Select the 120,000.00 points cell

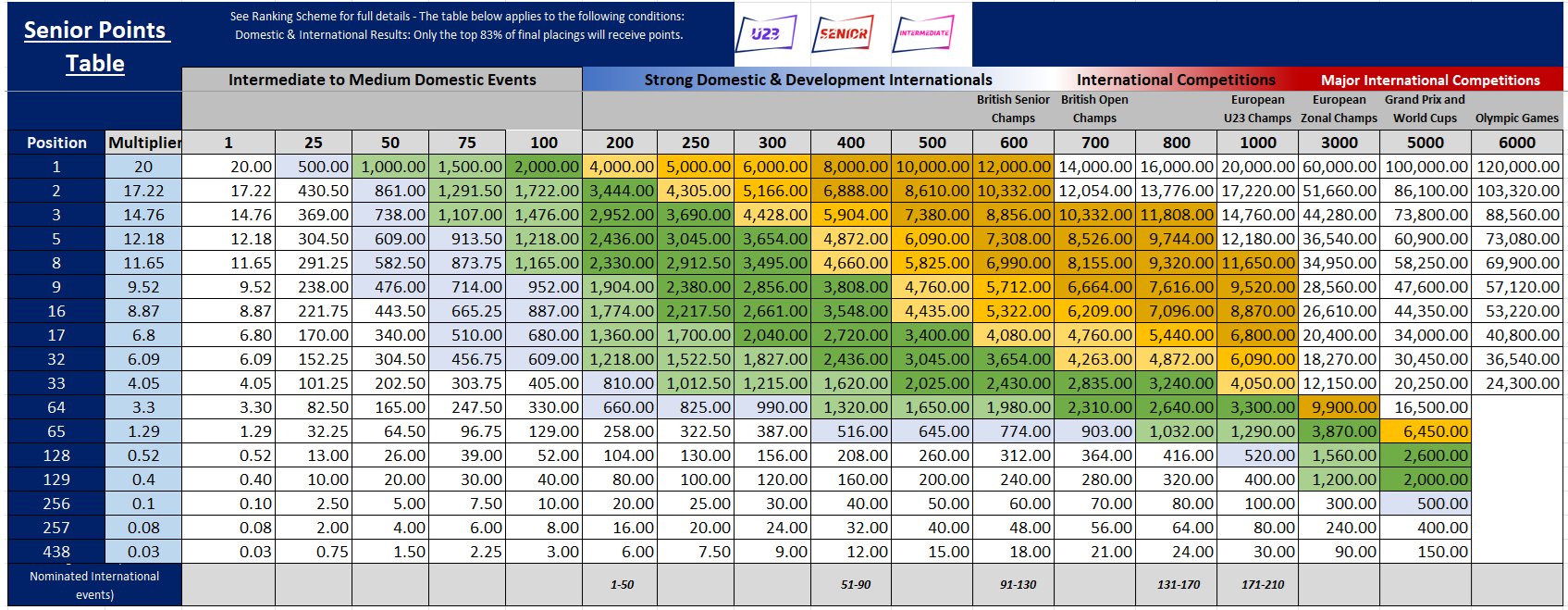[x=1517, y=167]
